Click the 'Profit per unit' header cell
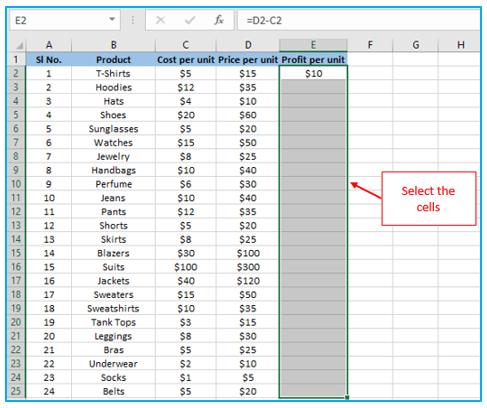Screen dimensions: 487x408 (313, 60)
